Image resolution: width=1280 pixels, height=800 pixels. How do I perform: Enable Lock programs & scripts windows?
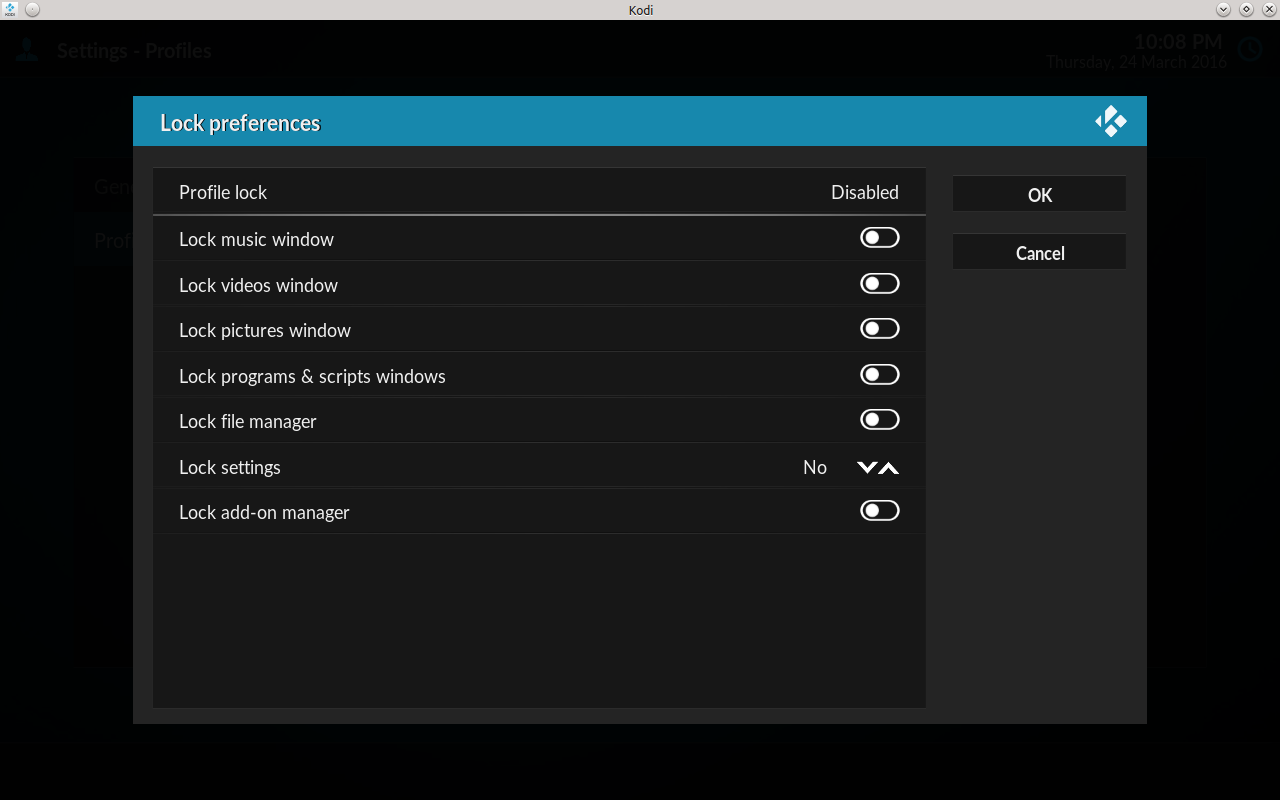[x=879, y=375]
